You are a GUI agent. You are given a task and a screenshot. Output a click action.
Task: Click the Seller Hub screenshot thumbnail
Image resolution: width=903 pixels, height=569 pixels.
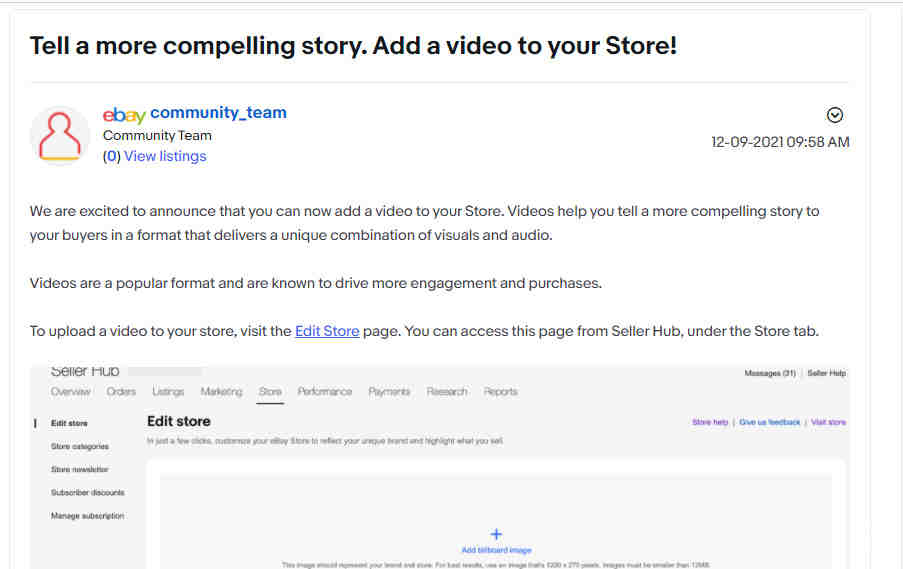(x=439, y=467)
